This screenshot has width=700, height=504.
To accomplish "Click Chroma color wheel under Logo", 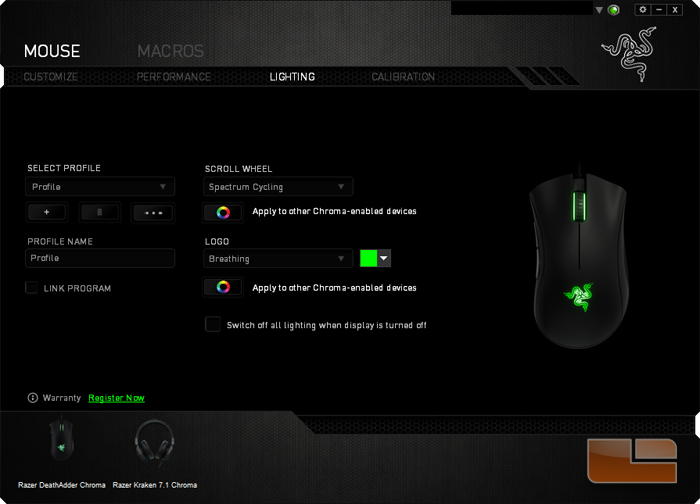I will point(223,287).
